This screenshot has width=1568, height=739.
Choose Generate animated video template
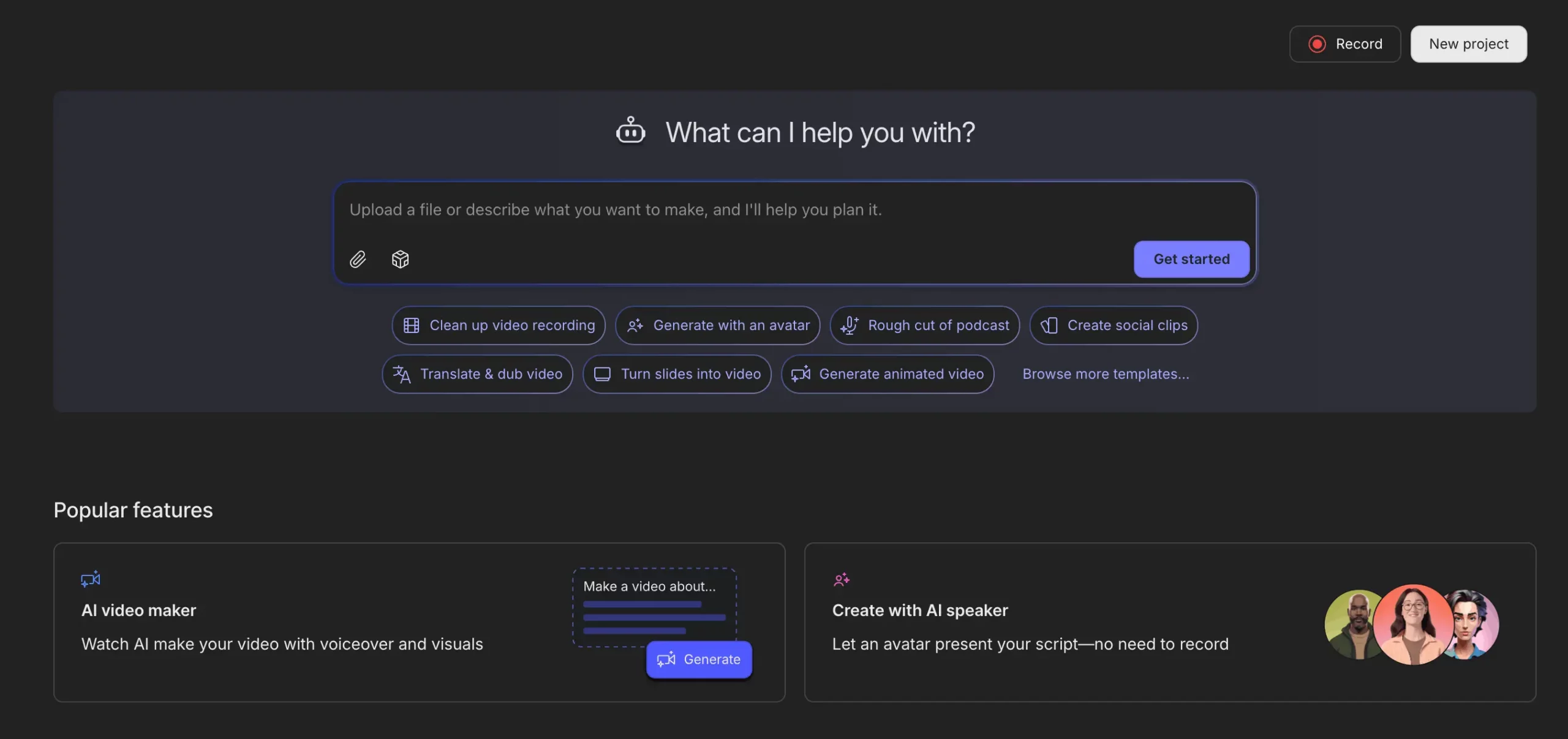click(x=888, y=374)
